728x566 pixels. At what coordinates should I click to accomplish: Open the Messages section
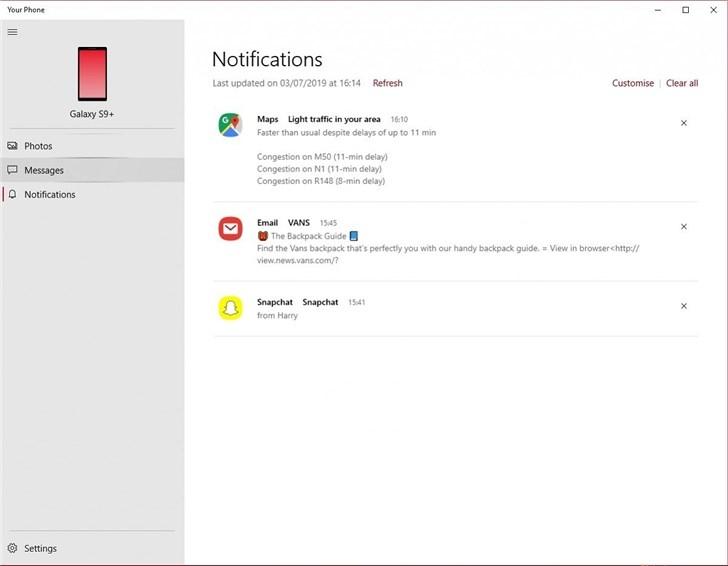coord(92,170)
